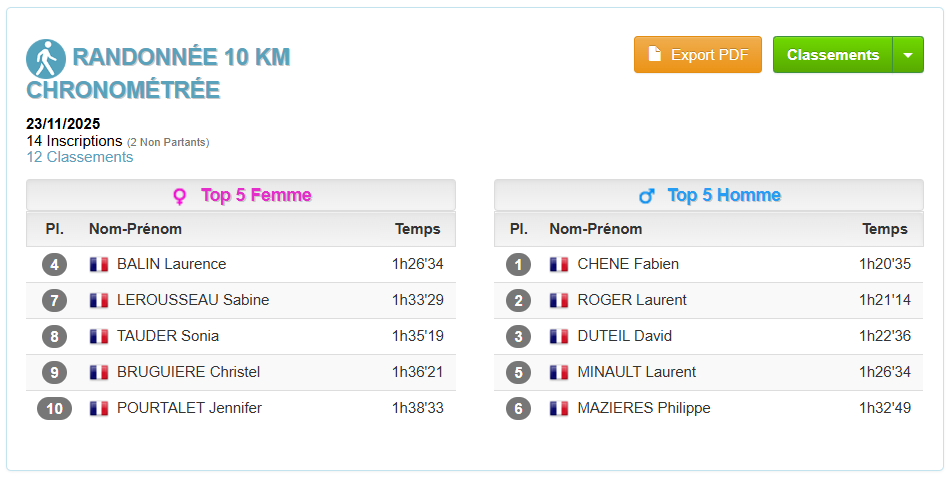Click DUTEIL David's time 1h22'36
The height and width of the screenshot is (477, 948).
[x=885, y=336]
